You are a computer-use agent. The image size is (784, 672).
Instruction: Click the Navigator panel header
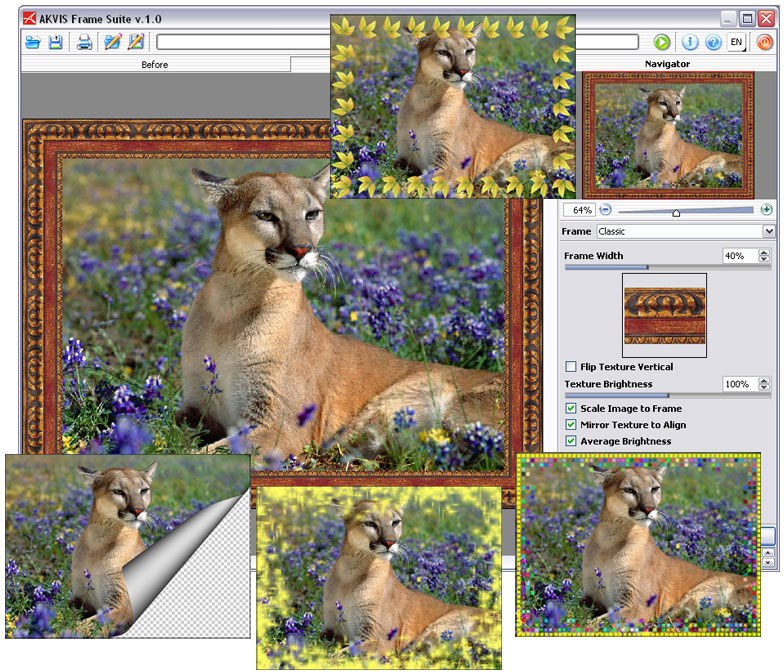tap(667, 64)
